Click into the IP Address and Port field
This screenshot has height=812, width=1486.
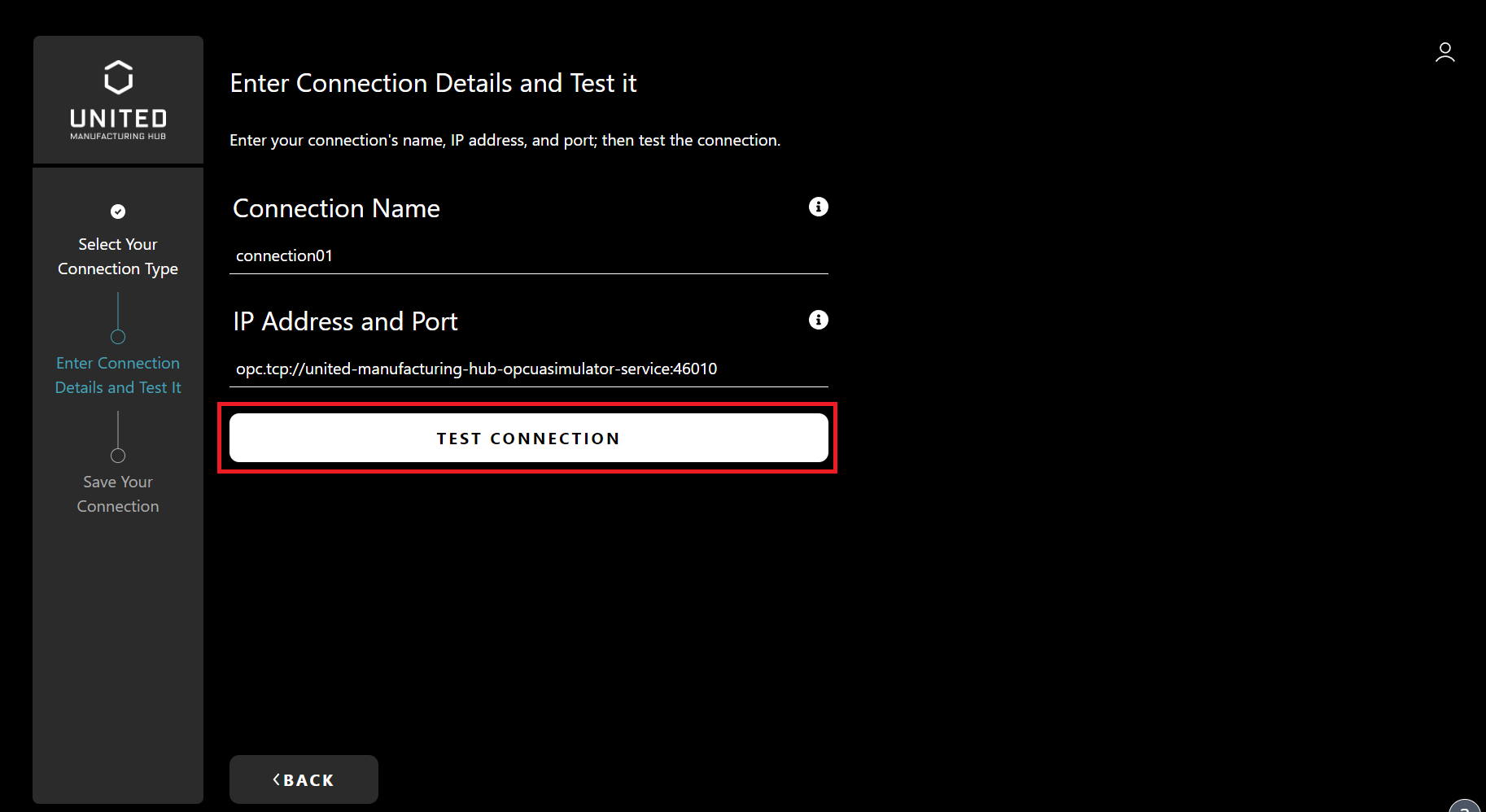point(528,369)
